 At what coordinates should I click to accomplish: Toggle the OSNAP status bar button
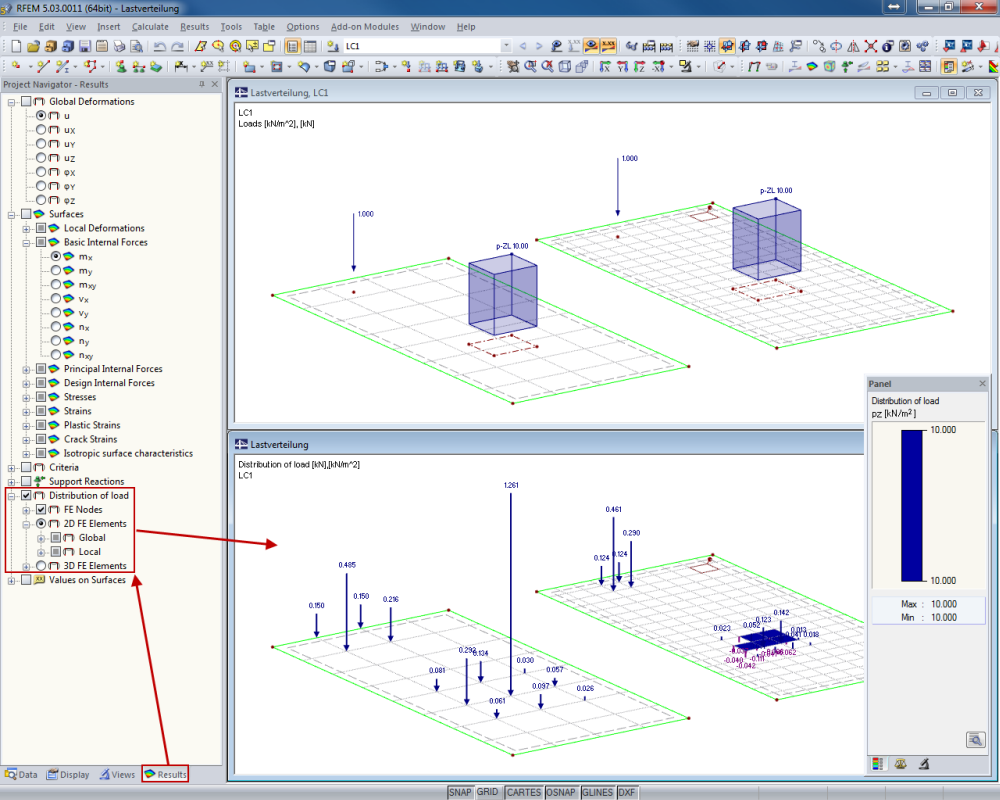[x=561, y=792]
